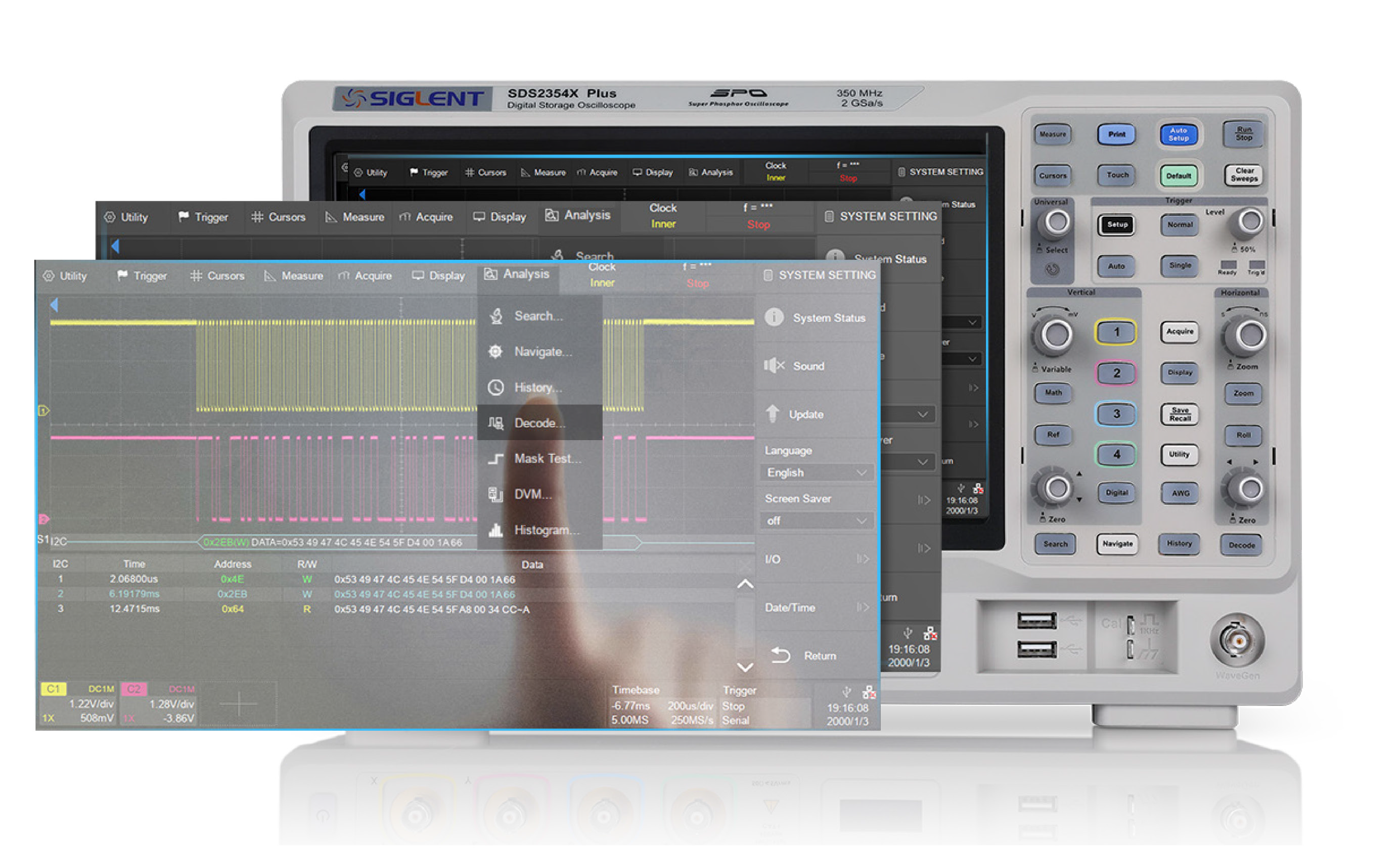
Task: Click the Universal Select knob
Action: pos(1056,222)
